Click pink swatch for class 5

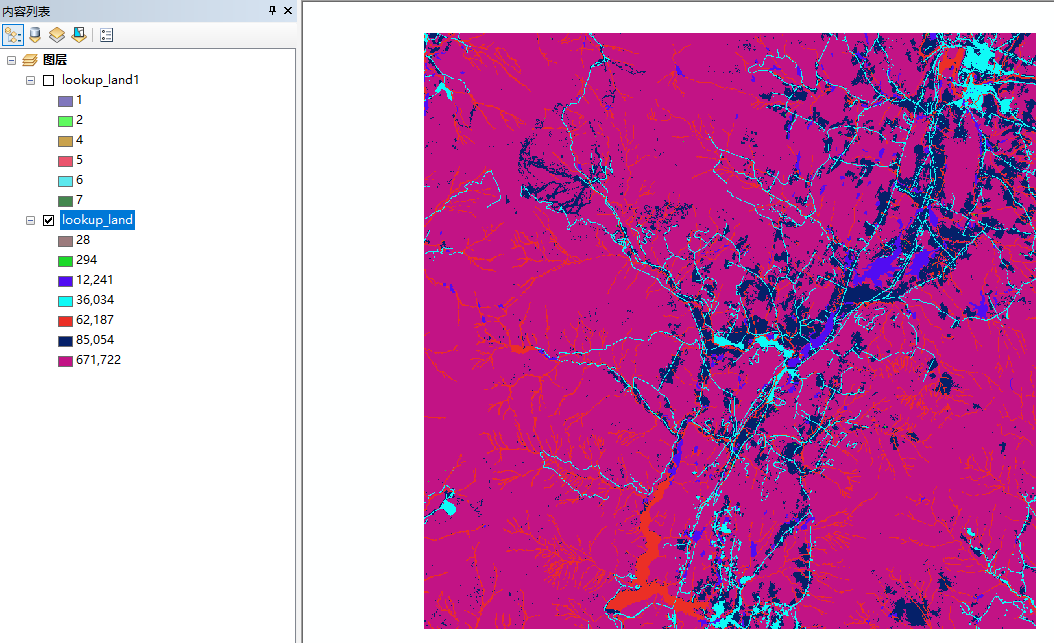tap(65, 161)
